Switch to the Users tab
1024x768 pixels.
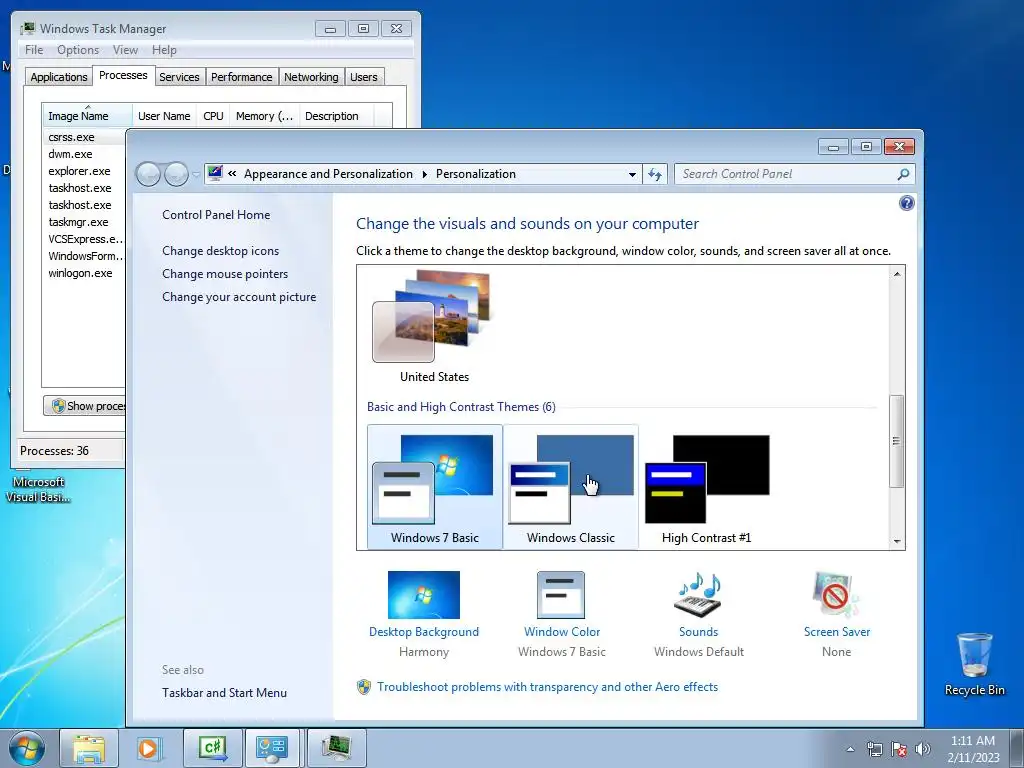click(x=363, y=76)
